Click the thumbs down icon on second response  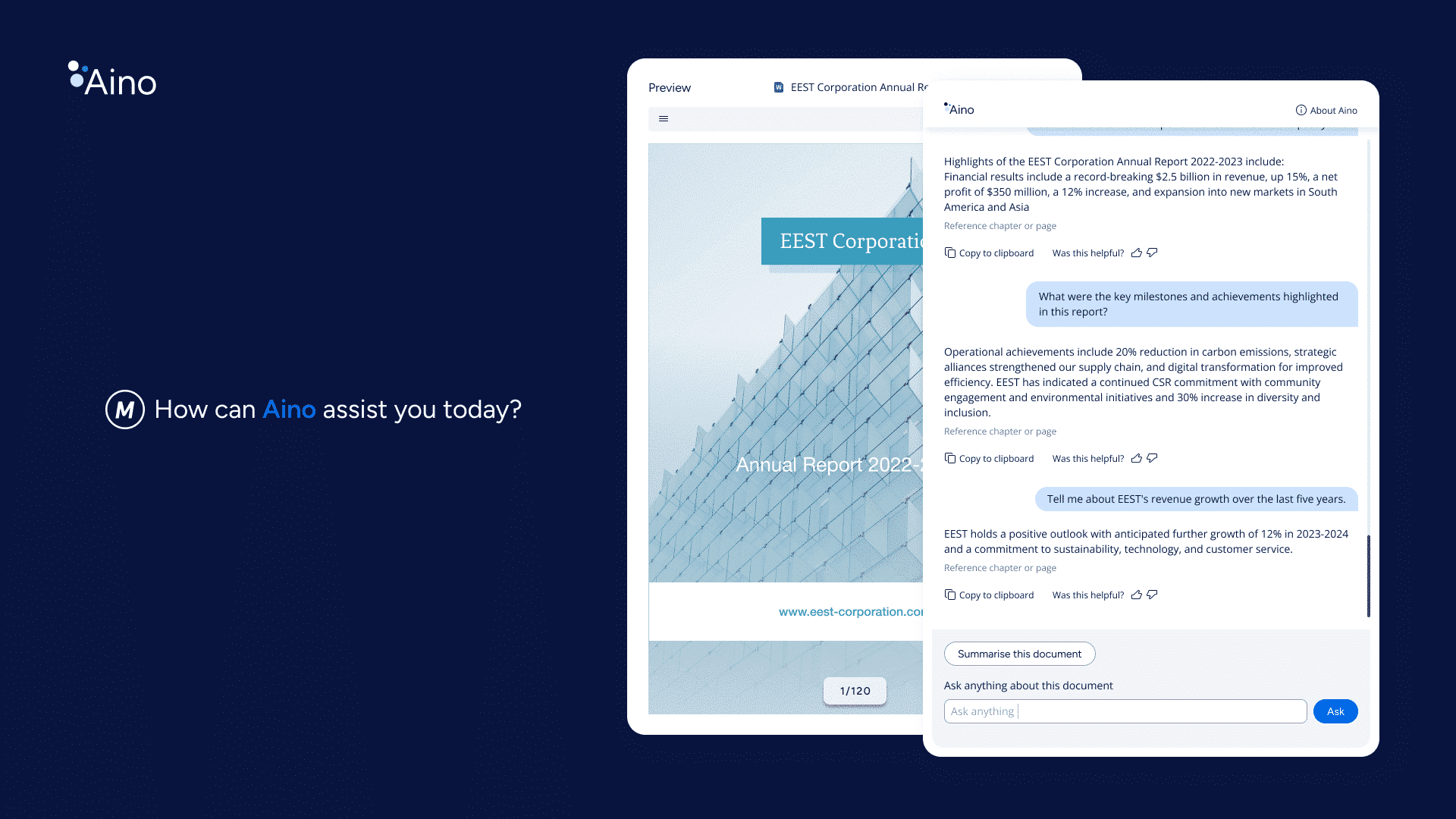tap(1152, 458)
